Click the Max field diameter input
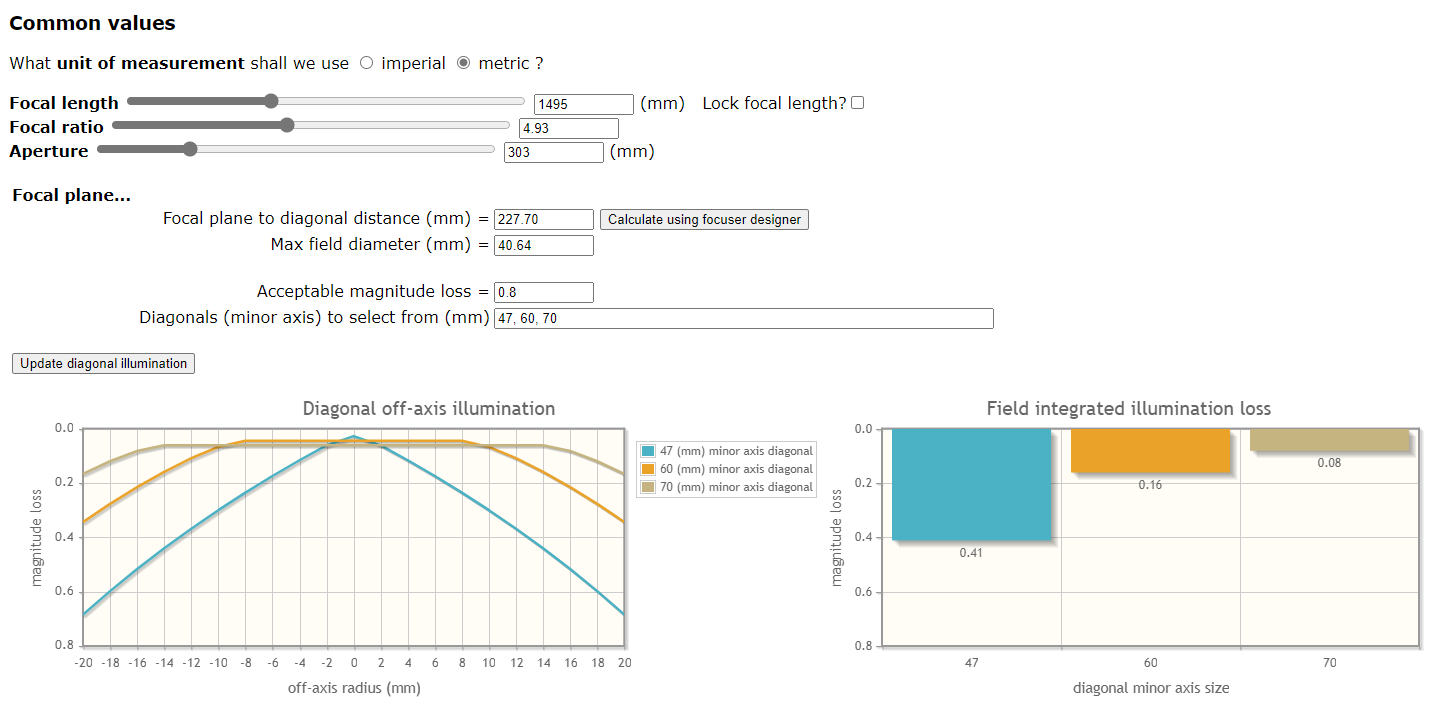The image size is (1441, 713). pyautogui.click(x=543, y=245)
